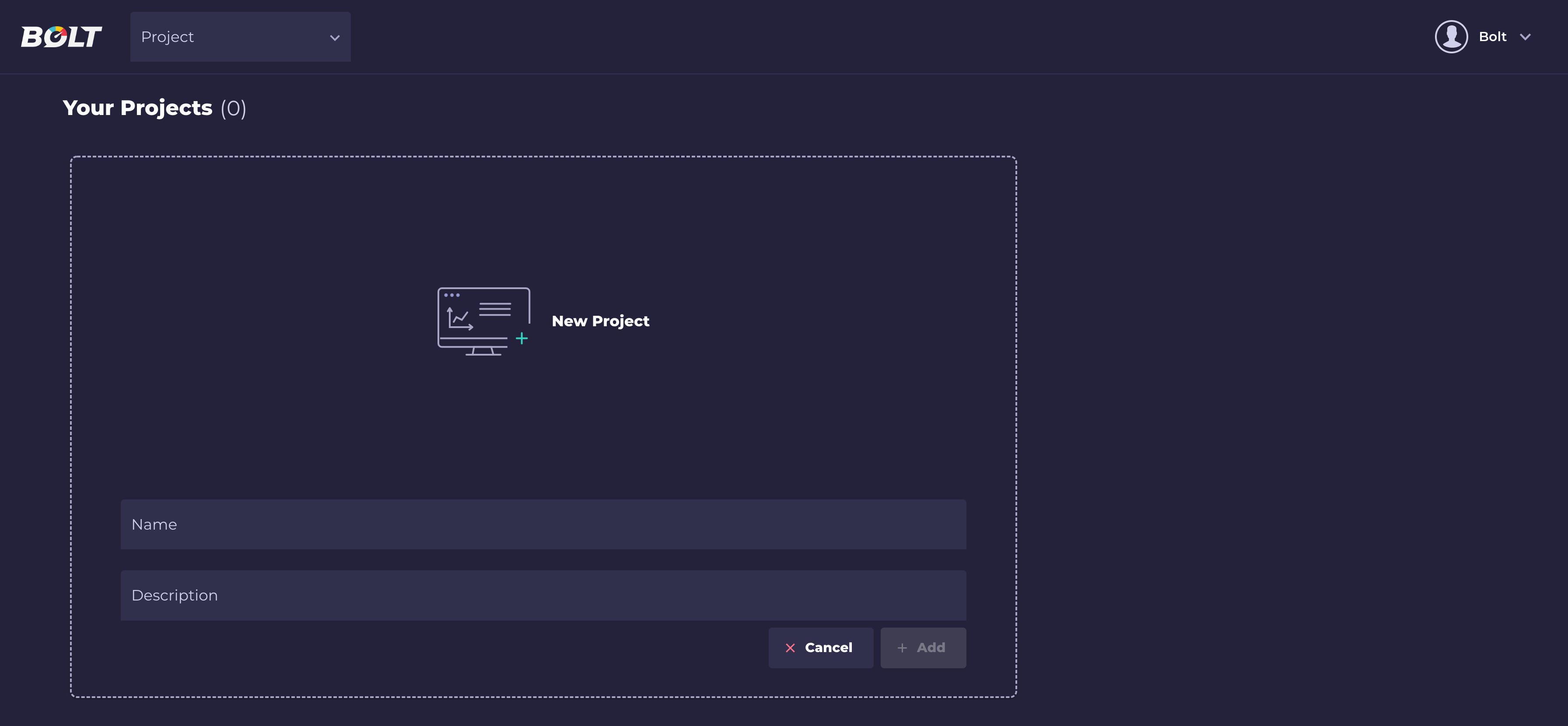Viewport: 1568px width, 726px height.
Task: Click the plus icon in Add button
Action: 902,648
